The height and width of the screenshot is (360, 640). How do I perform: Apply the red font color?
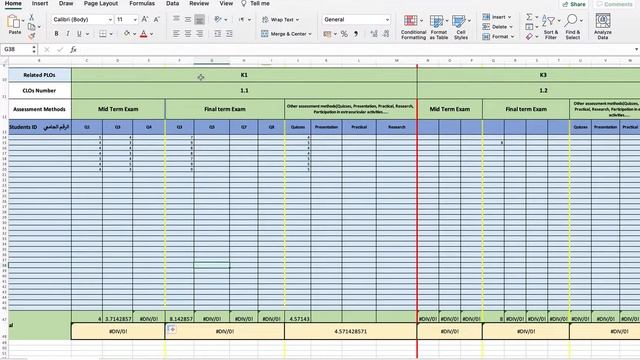(x=144, y=34)
